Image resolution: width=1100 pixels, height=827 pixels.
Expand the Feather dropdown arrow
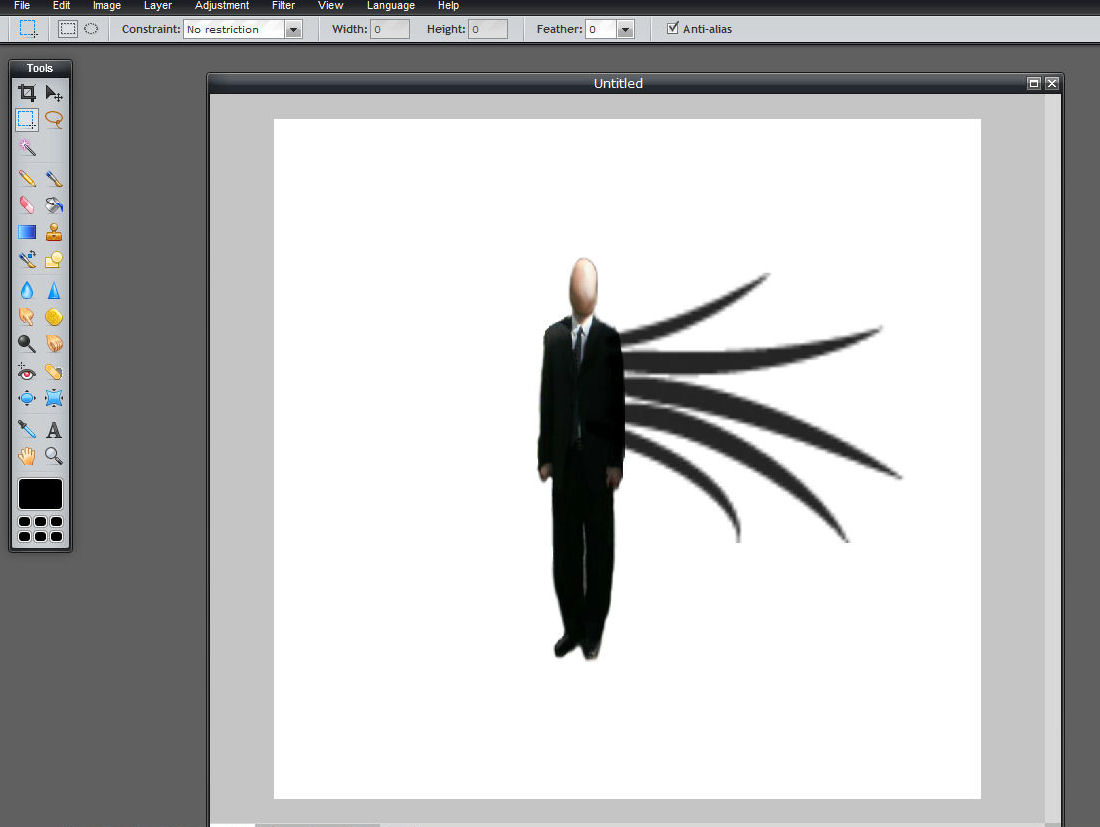626,29
